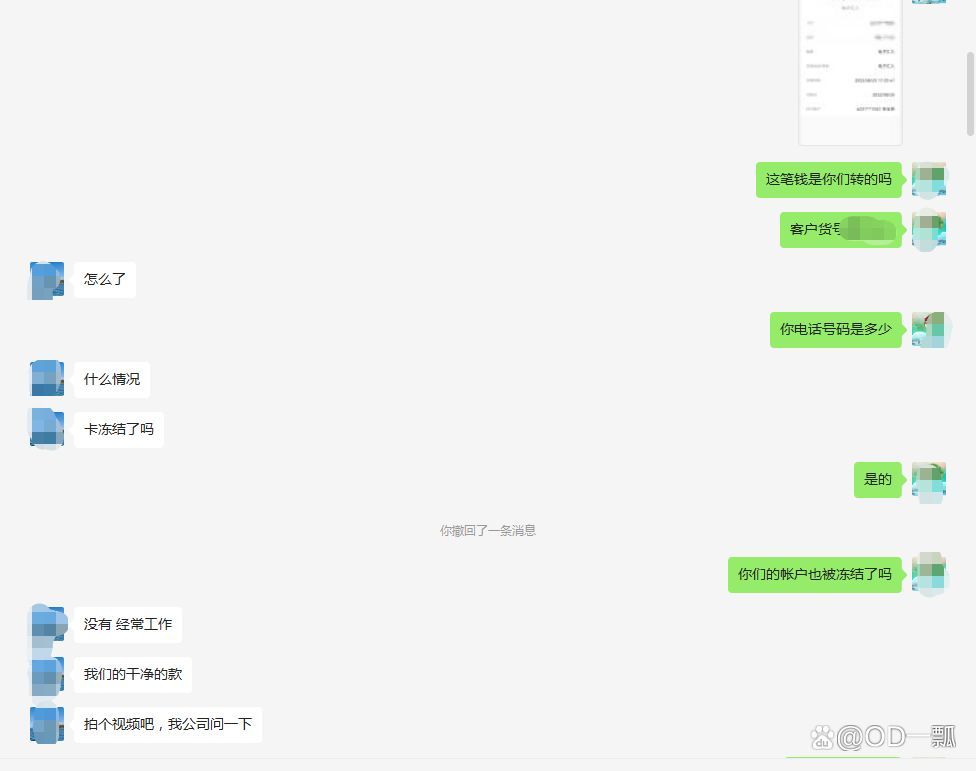The width and height of the screenshot is (976, 771).
Task: Select the "这笔钱是你们转的吗" message bubble
Action: tap(828, 180)
